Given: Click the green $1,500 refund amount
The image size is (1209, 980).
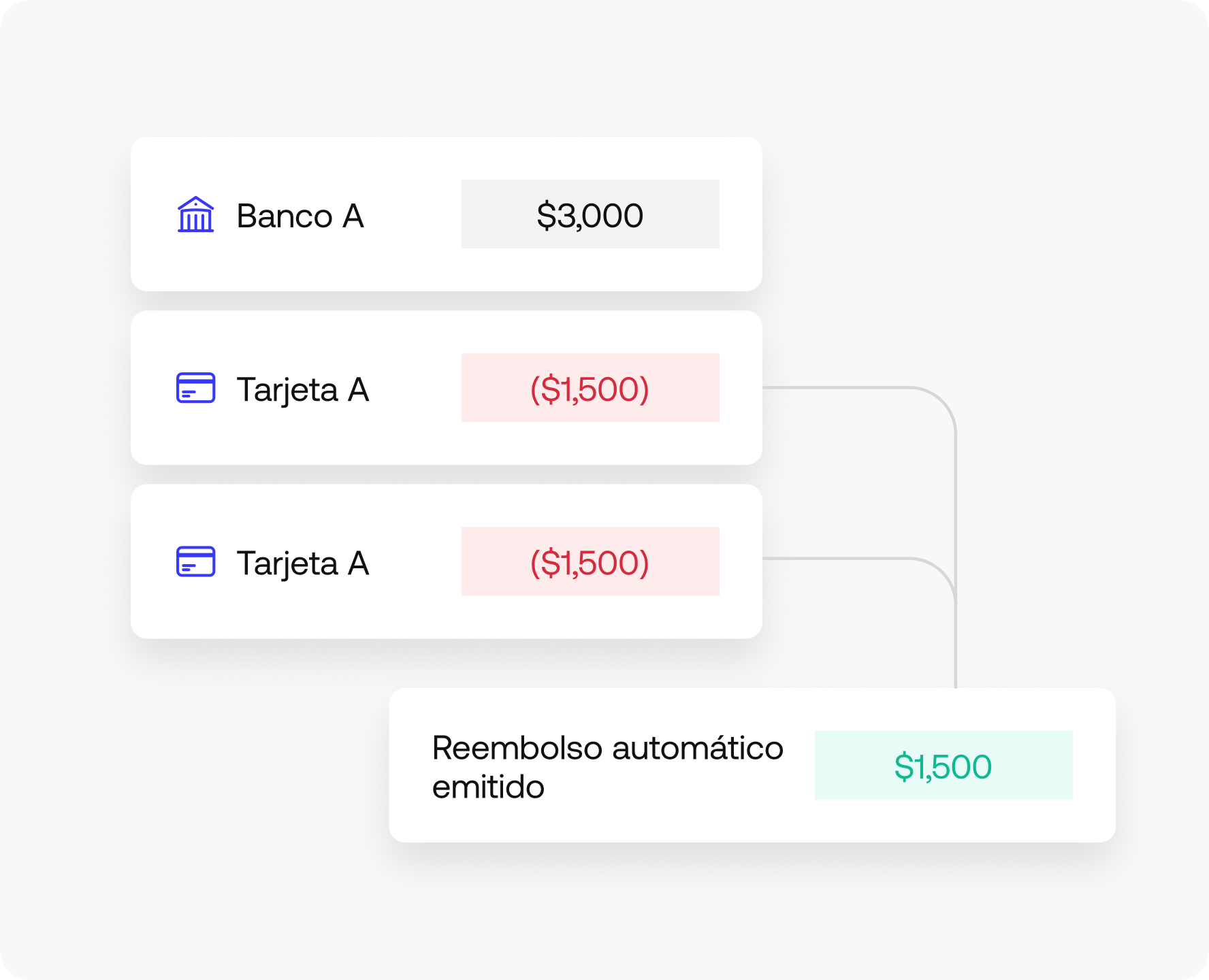Looking at the screenshot, I should 943,766.
